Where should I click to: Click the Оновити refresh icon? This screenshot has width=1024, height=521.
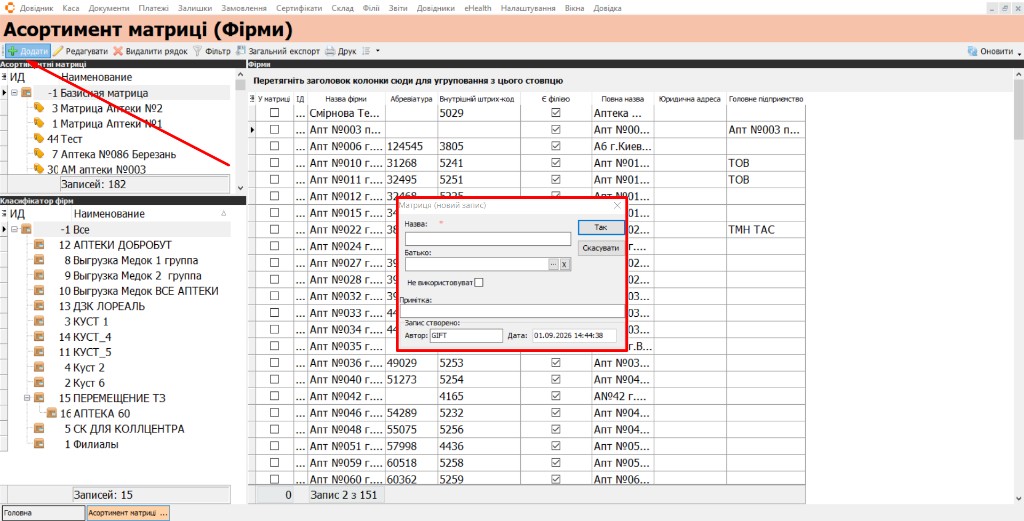point(972,51)
